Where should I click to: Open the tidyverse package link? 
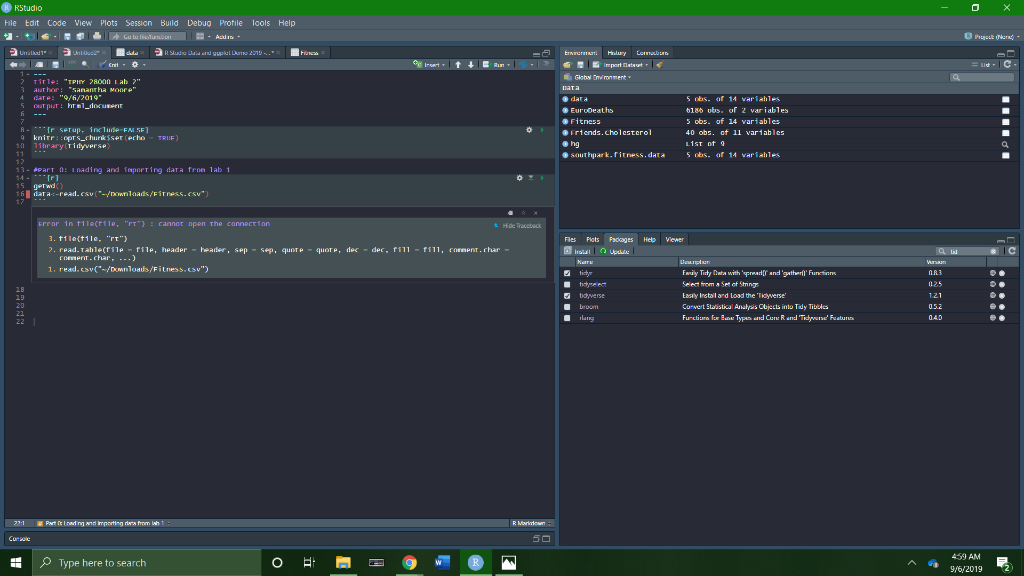tap(592, 296)
